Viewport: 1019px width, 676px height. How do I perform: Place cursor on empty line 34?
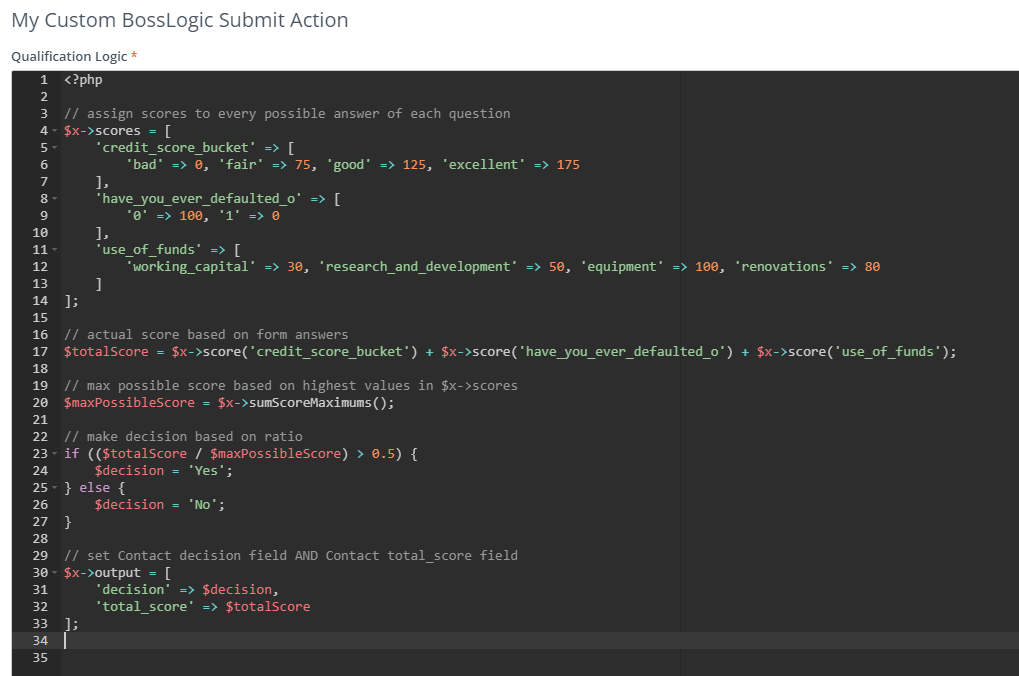pyautogui.click(x=300, y=641)
